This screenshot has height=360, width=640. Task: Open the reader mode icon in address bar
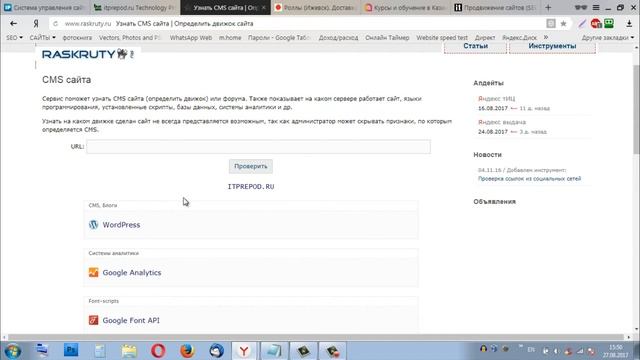coord(551,24)
